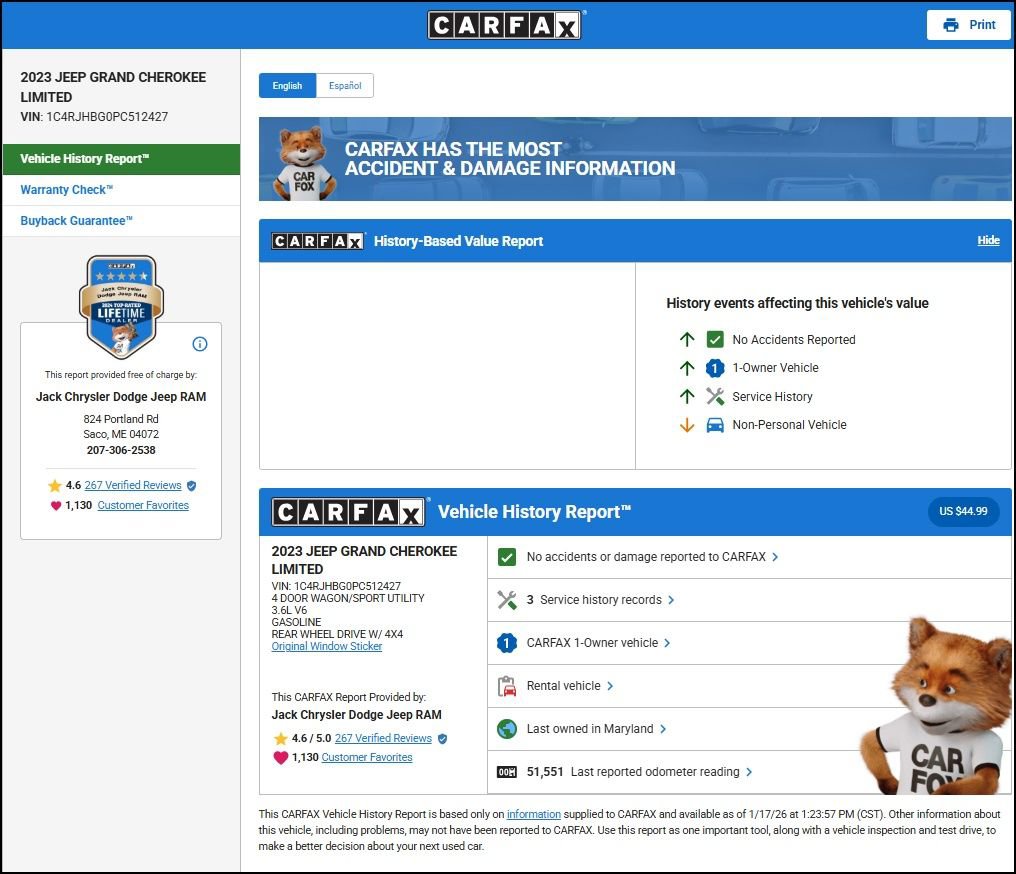Click the CARFAX logo in header

click(x=505, y=25)
